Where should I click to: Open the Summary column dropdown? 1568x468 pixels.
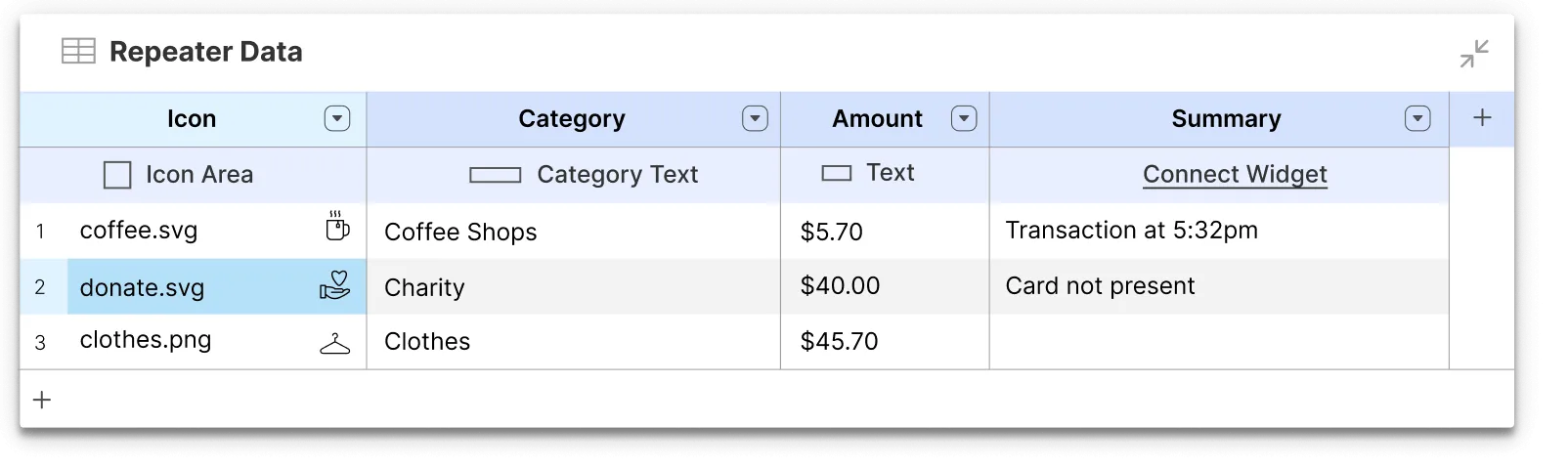1417,119
